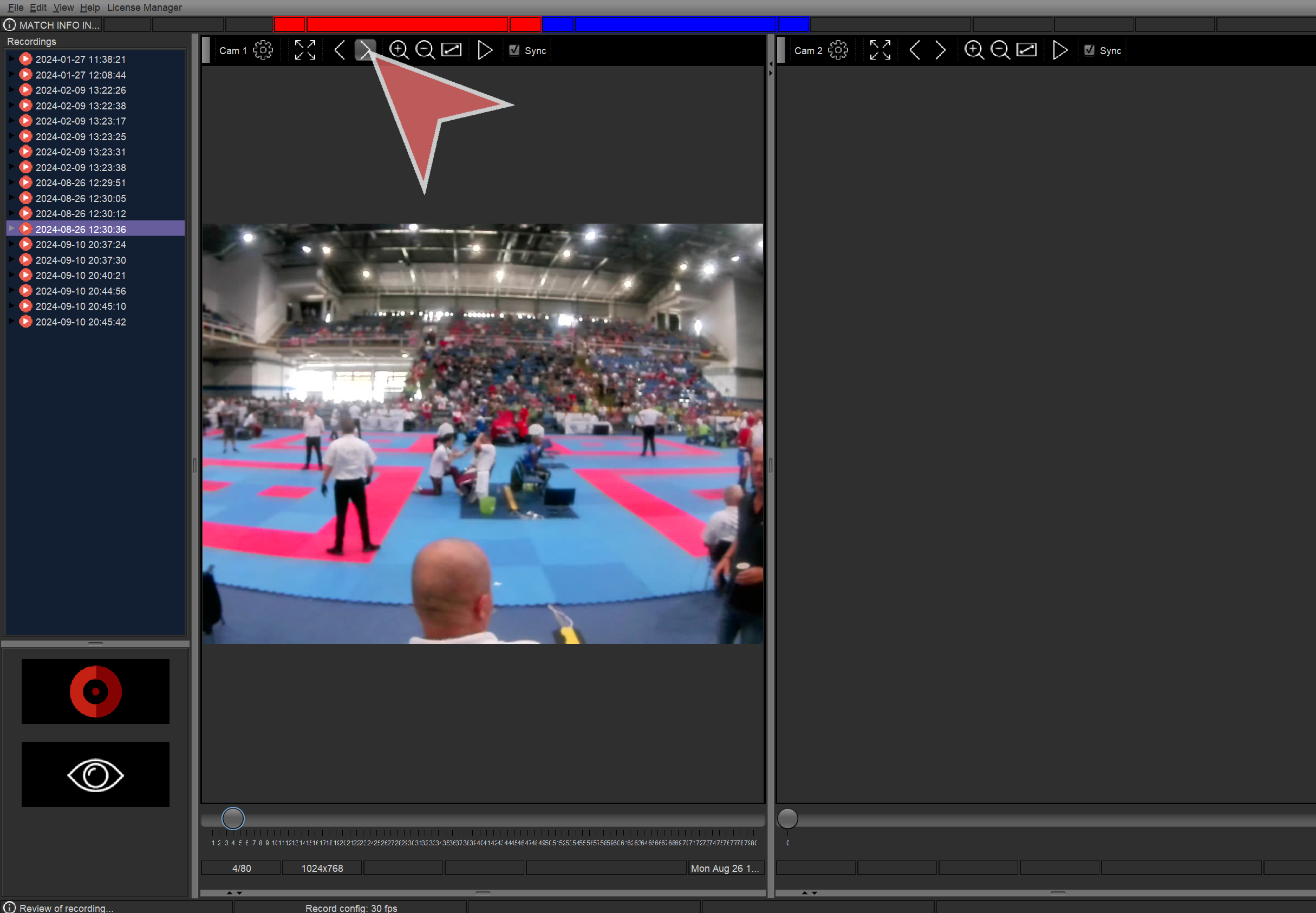Expand selected recording 2024-08-26 12:30:36
Screen dimensions: 1316x913
11,229
